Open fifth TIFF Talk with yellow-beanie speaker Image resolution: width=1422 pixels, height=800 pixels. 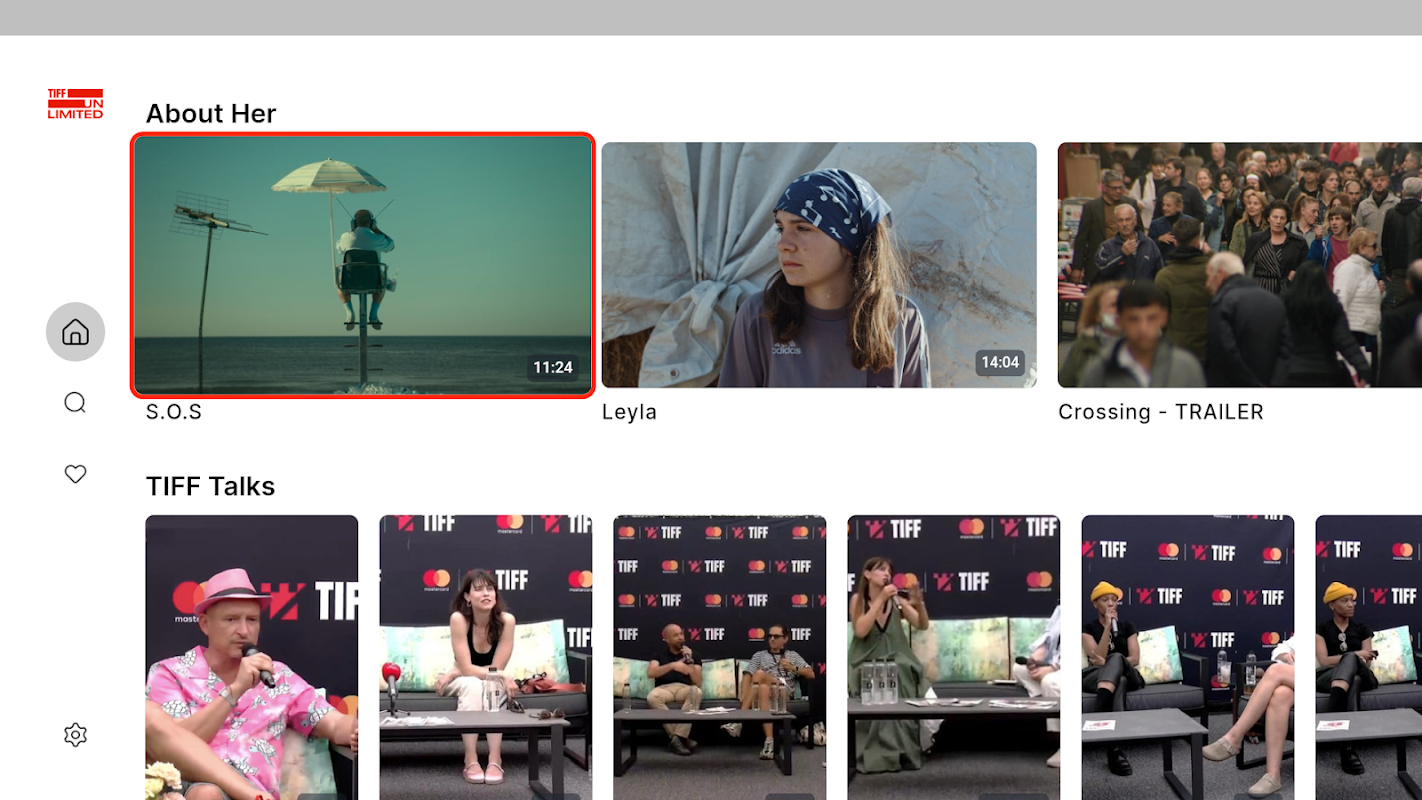[x=1188, y=657]
